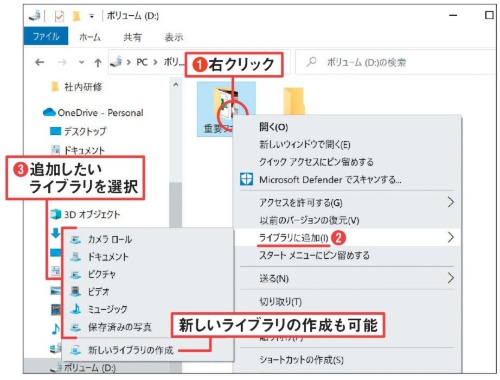The image size is (500, 380).
Task: Select 保存済みの写真 library in submenu
Action: [x=120, y=327]
